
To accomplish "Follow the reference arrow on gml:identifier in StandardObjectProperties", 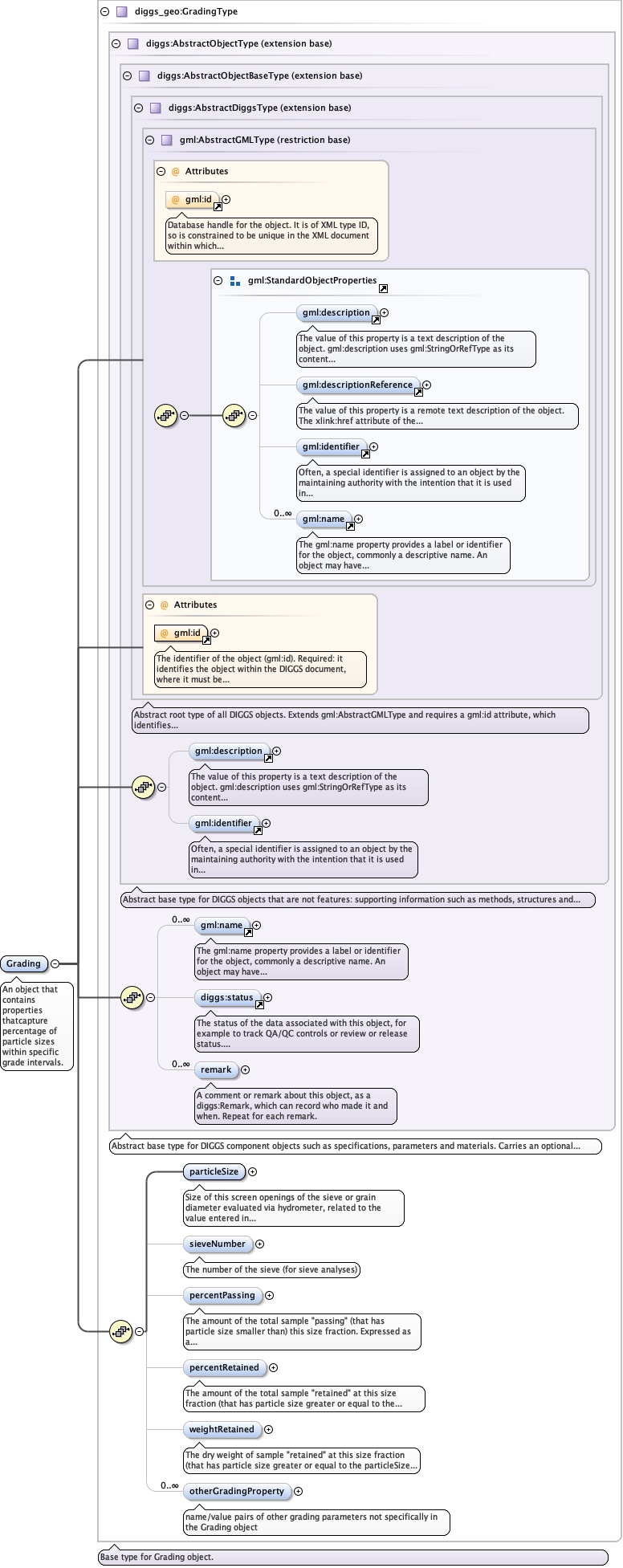I will (365, 454).
